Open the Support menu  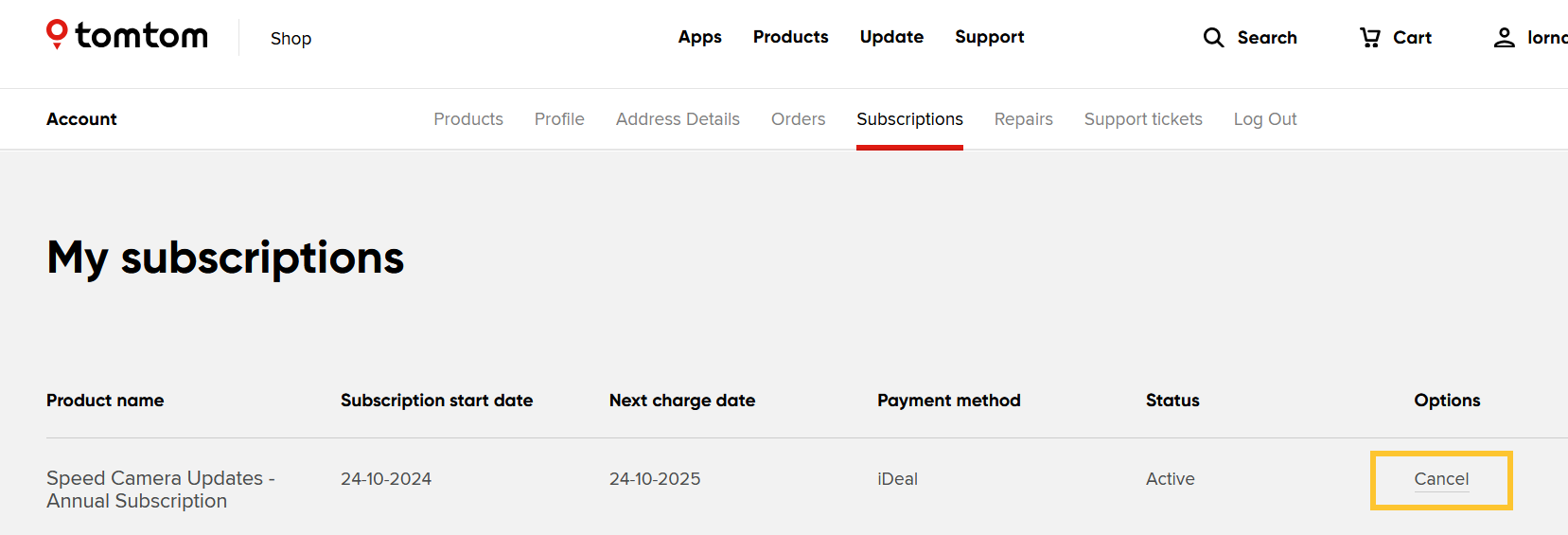click(x=989, y=37)
